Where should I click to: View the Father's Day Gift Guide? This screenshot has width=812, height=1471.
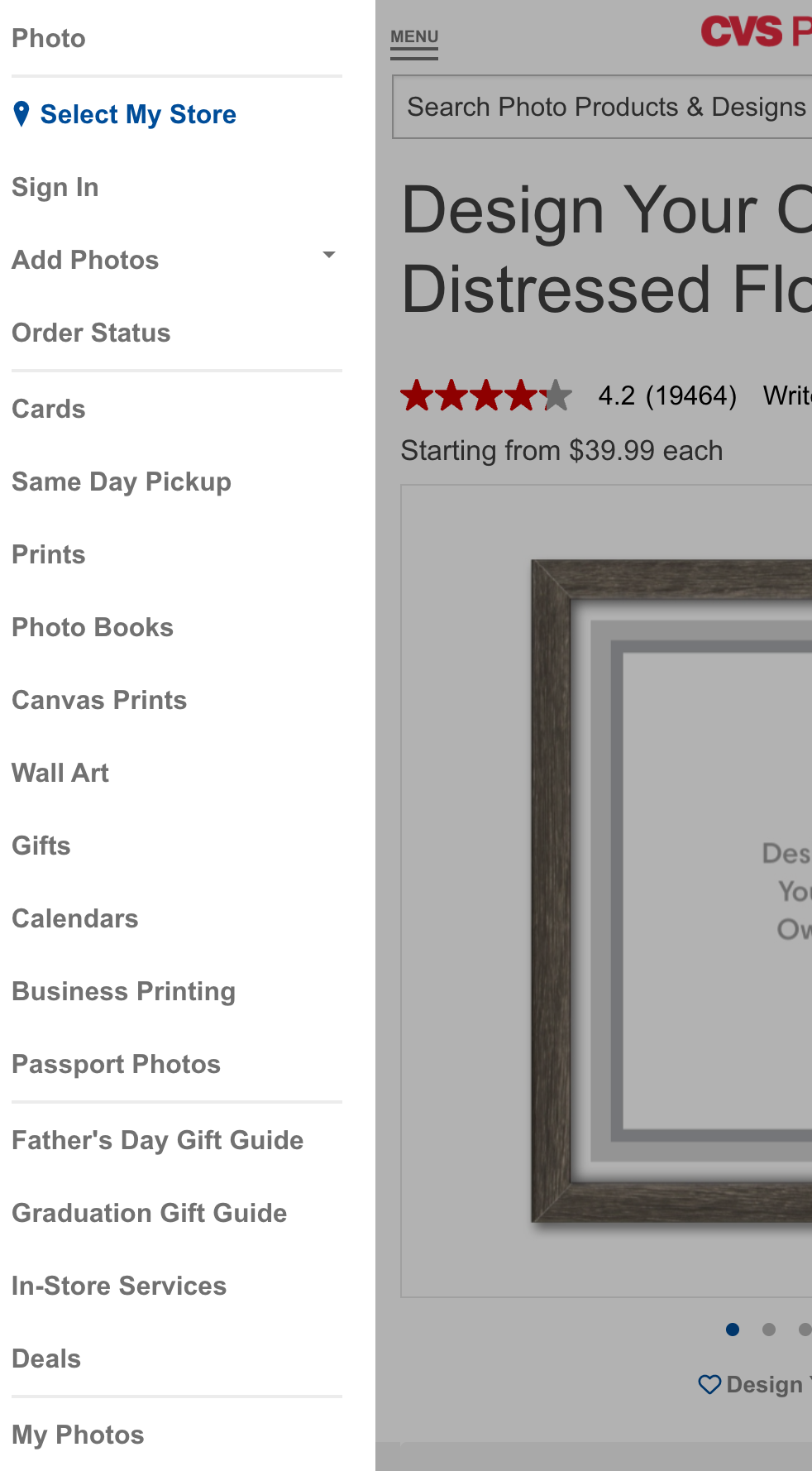(x=158, y=1140)
